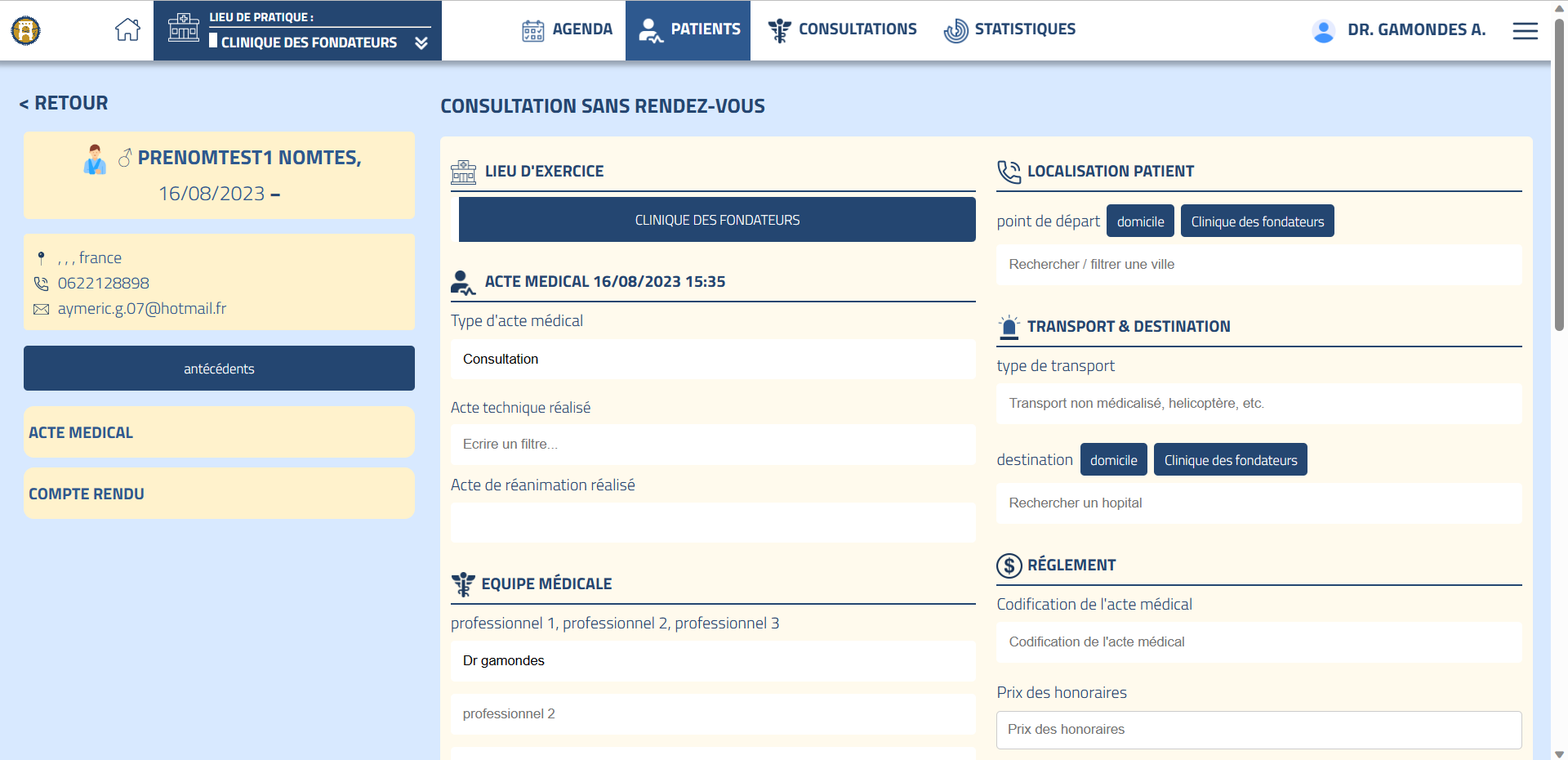The width and height of the screenshot is (1568, 760).
Task: Set point de départ to Clinique des fondateurs
Action: (x=1257, y=221)
